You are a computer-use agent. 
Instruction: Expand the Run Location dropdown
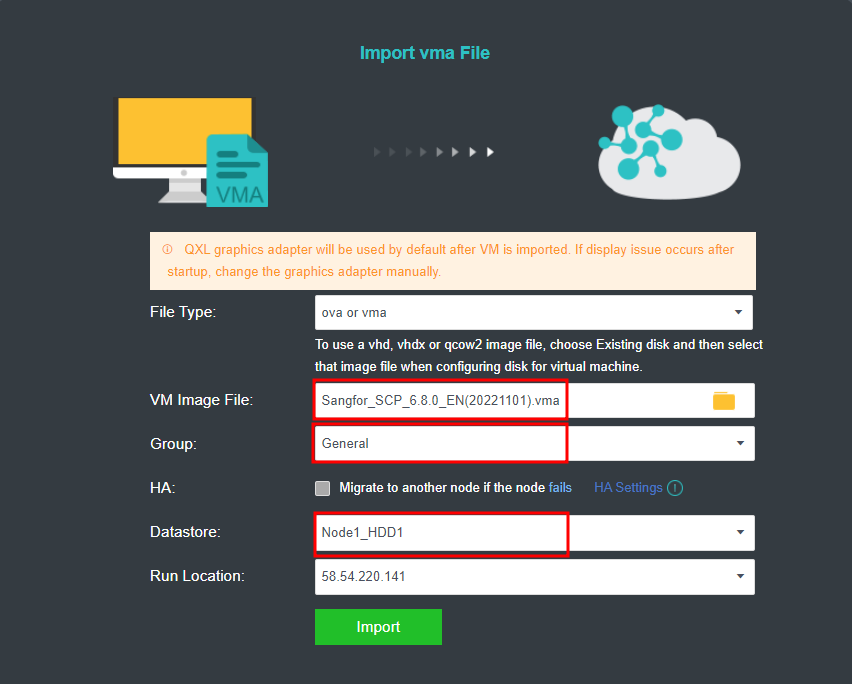pos(535,576)
